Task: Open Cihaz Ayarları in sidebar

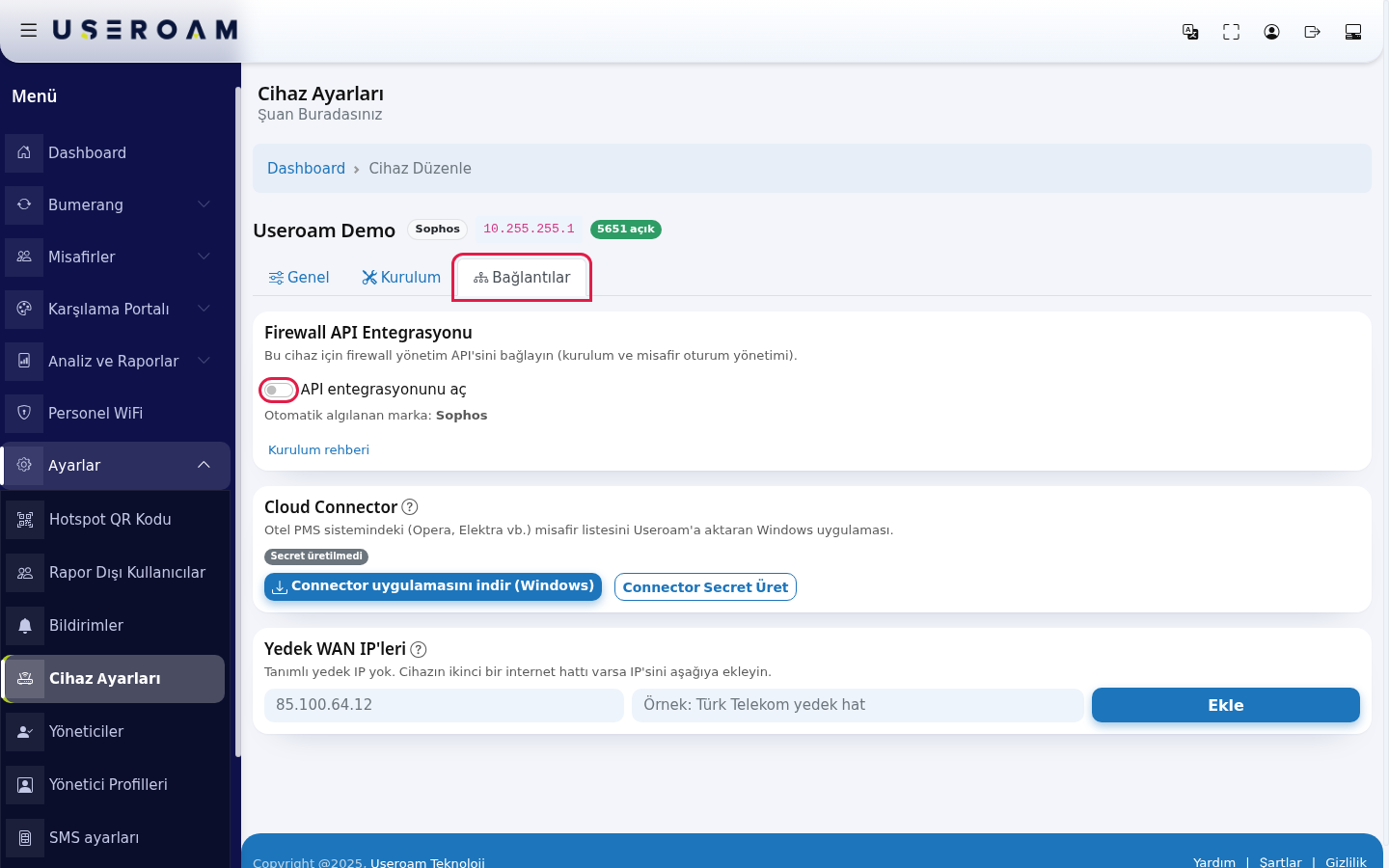Action: (114, 679)
